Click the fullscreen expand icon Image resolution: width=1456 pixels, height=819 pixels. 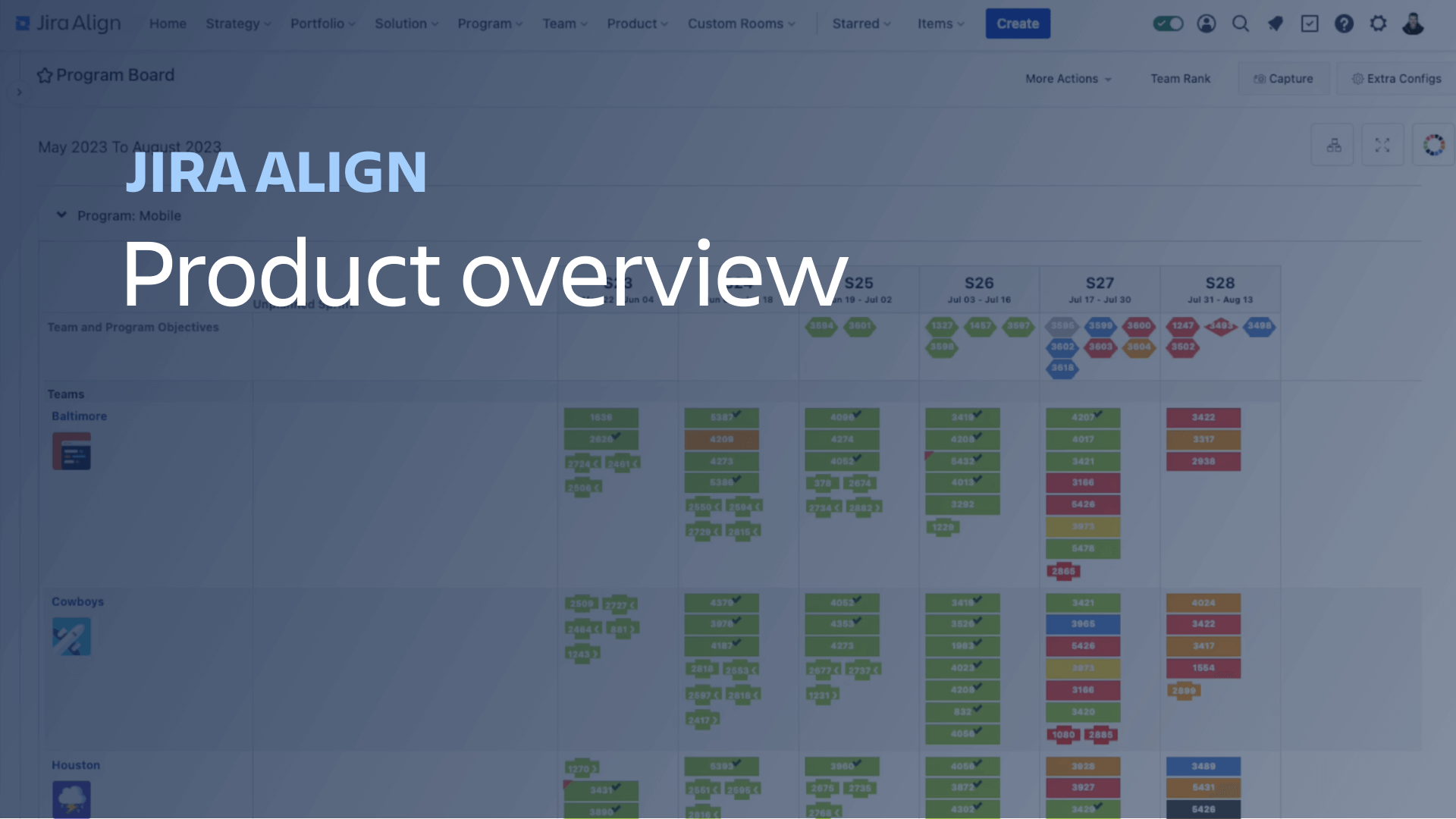pos(1383,145)
